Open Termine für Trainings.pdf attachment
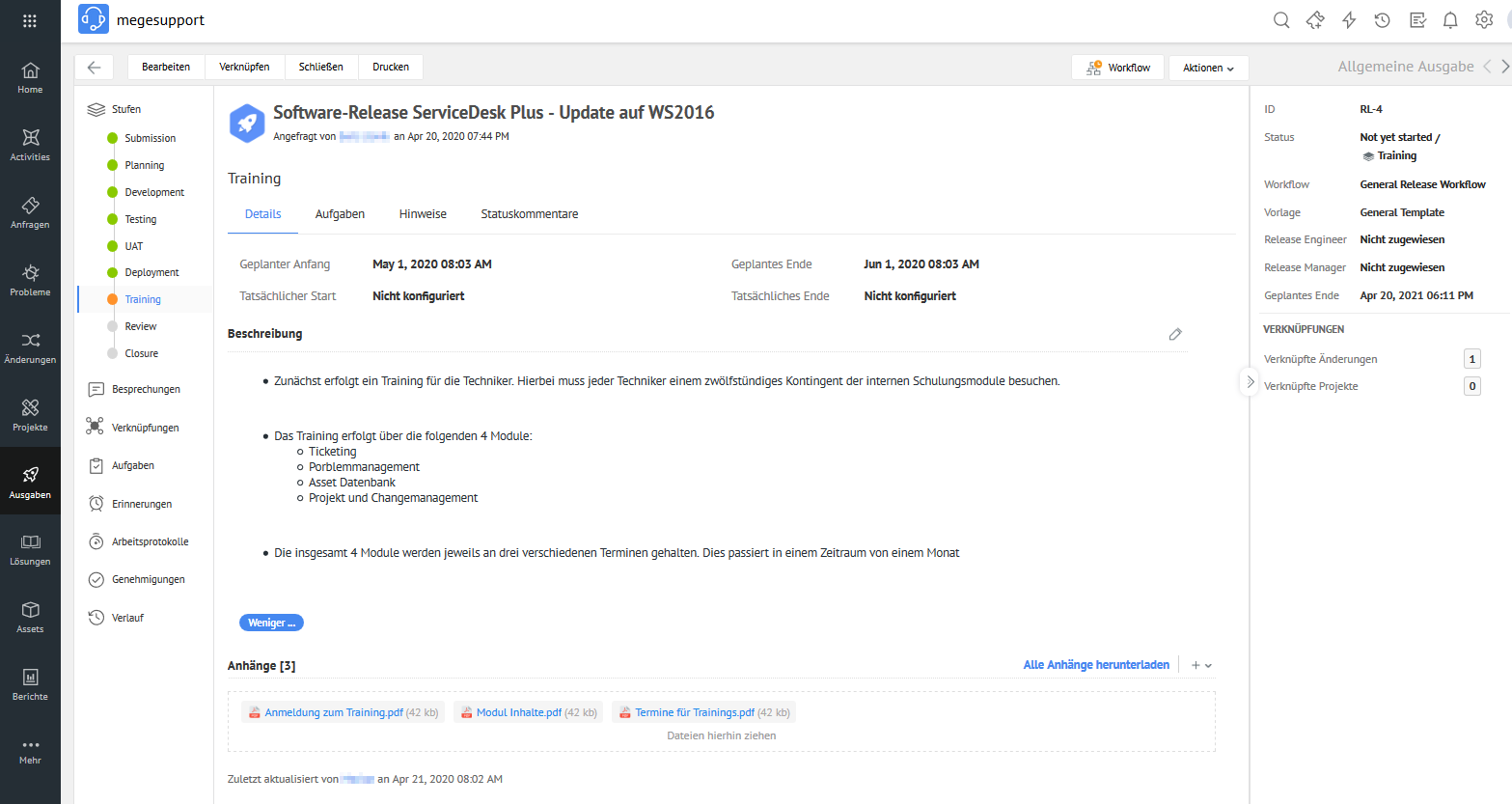 [703, 712]
